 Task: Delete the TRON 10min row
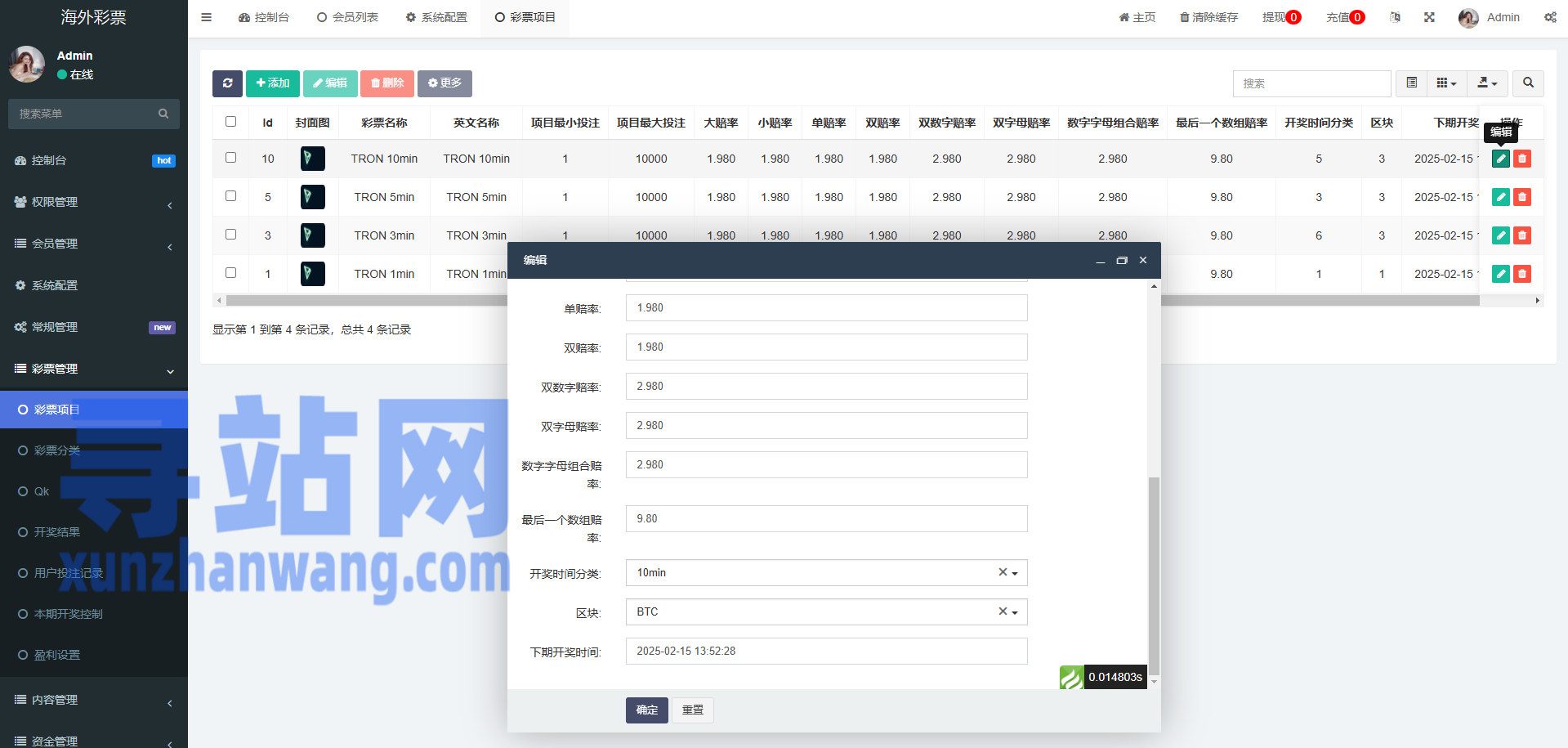[x=1522, y=159]
